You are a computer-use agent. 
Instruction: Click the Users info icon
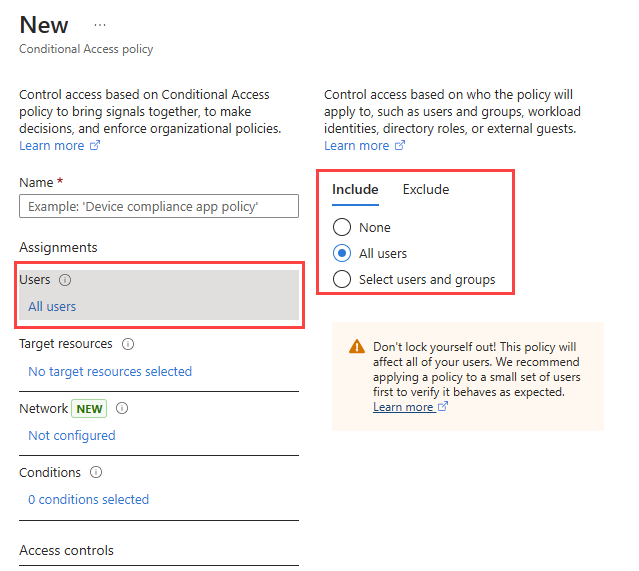point(65,280)
